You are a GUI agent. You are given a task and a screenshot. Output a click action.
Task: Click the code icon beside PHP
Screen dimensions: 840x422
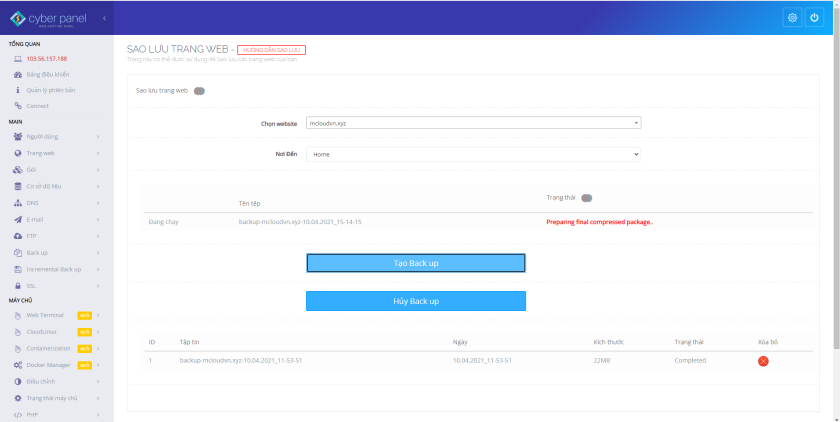18,415
